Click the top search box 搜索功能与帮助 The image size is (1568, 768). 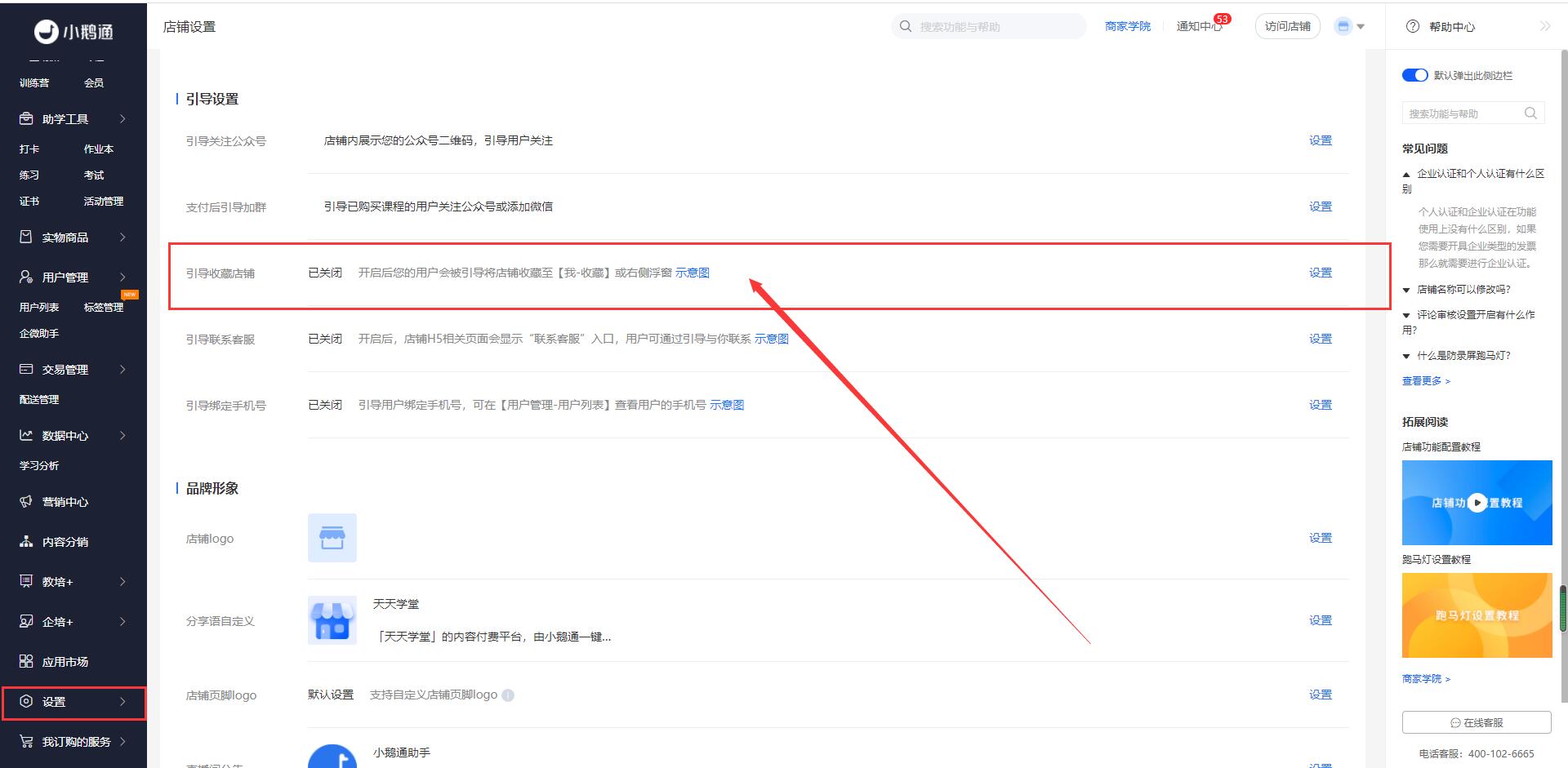coord(988,27)
